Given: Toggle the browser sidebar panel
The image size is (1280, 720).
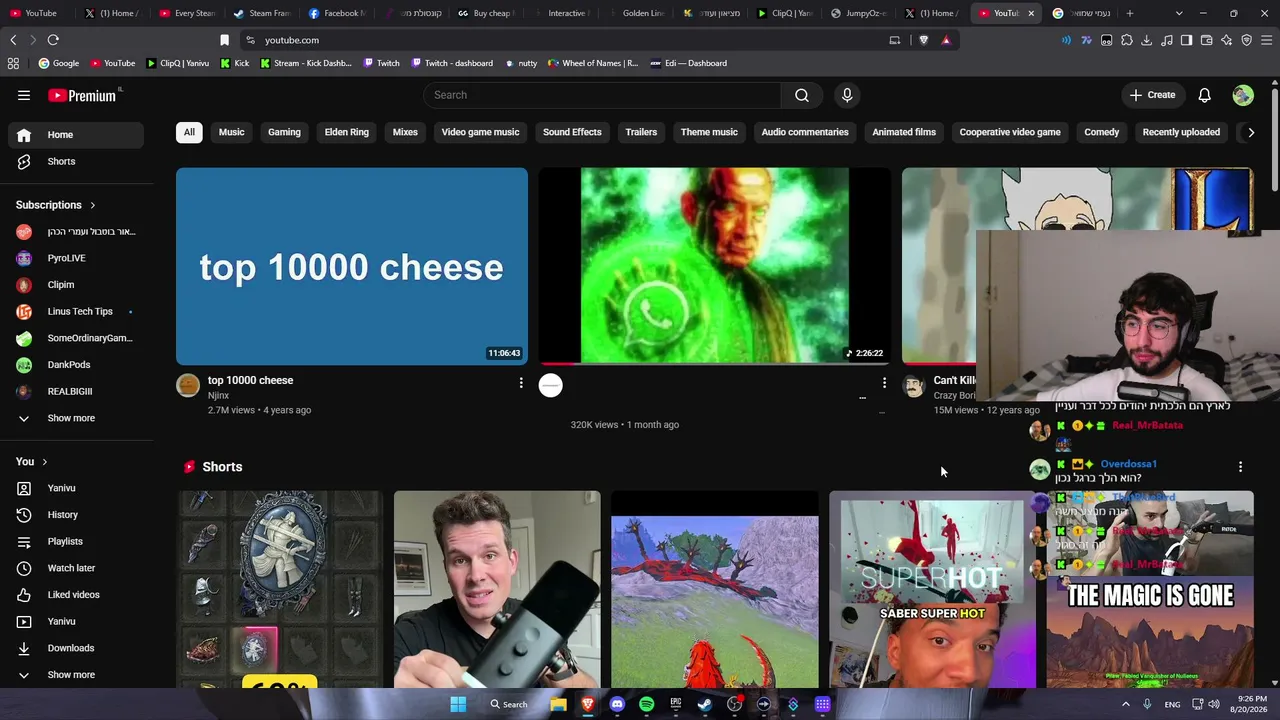Looking at the screenshot, I should click(1186, 40).
